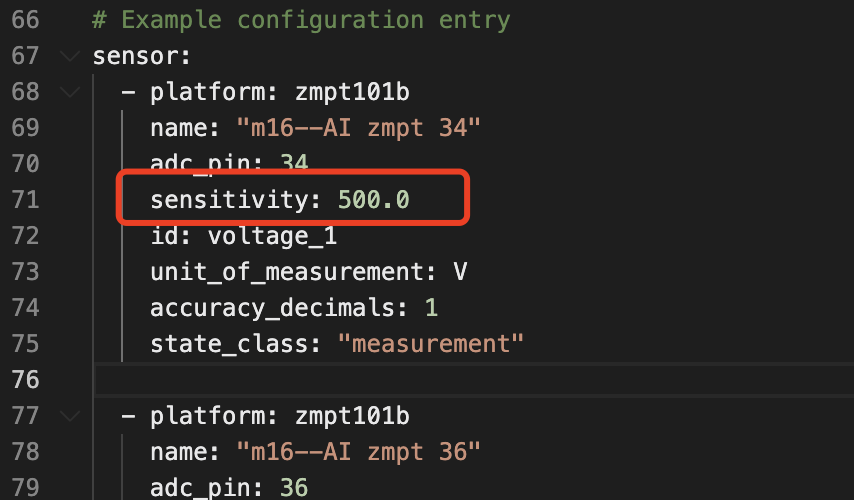Select line number 76 in the gutter
This screenshot has height=500, width=854.
[26, 380]
